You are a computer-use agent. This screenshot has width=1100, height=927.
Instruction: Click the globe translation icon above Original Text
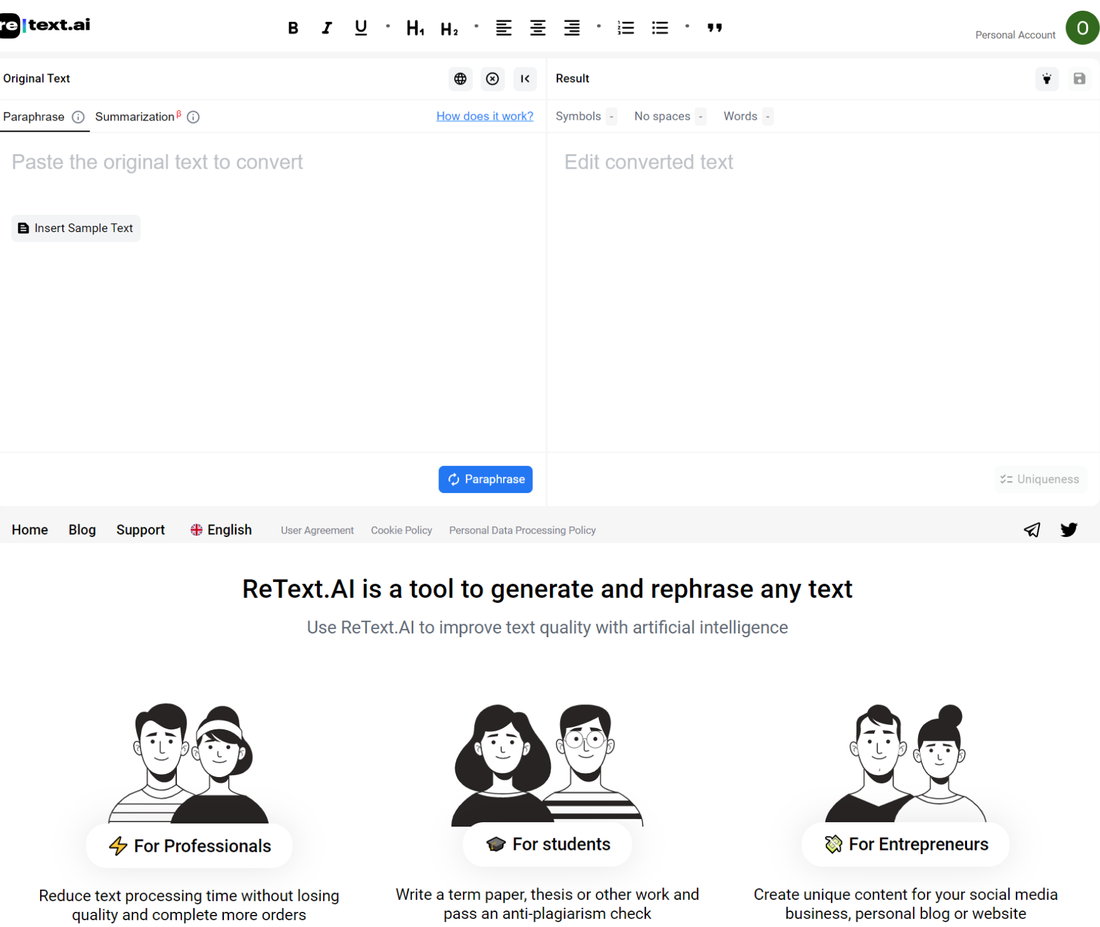coord(460,78)
